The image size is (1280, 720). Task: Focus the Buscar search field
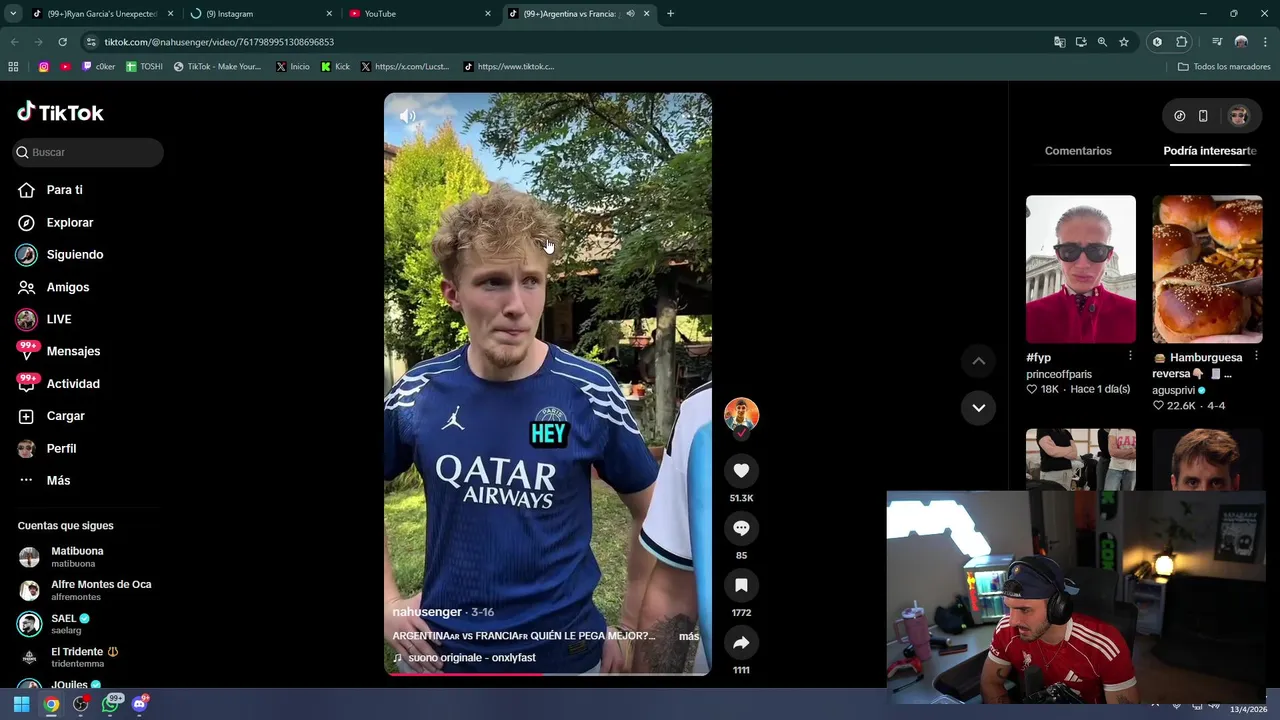(x=88, y=152)
